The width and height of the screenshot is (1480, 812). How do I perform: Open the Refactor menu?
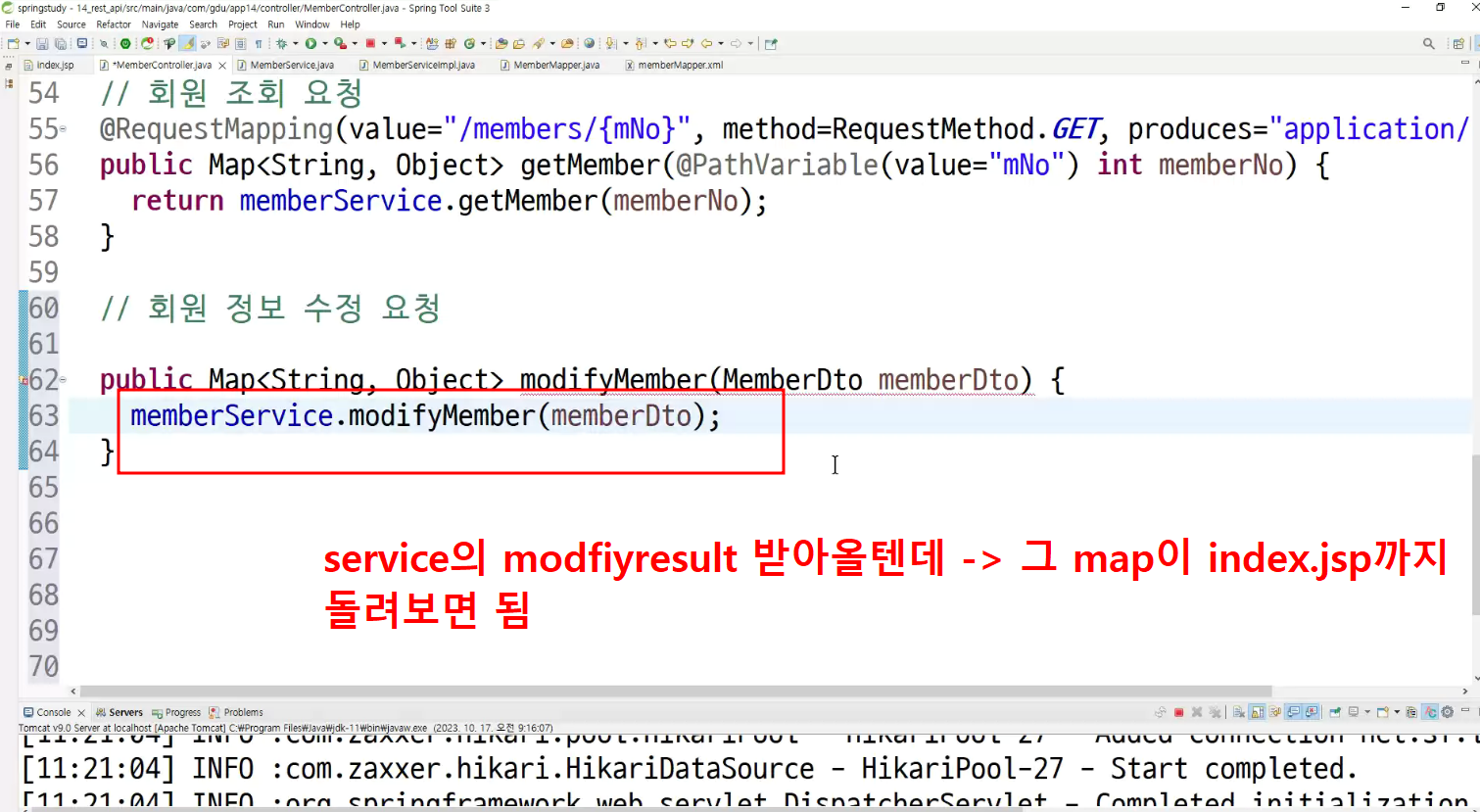coord(114,24)
